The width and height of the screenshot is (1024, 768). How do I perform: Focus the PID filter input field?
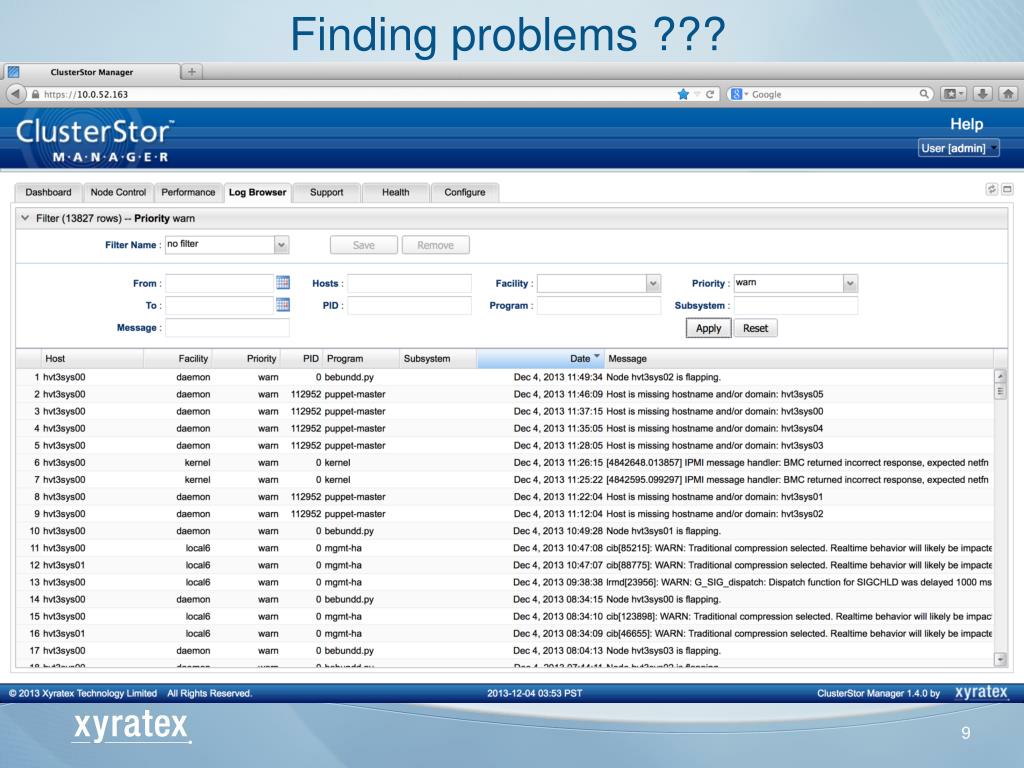(409, 305)
